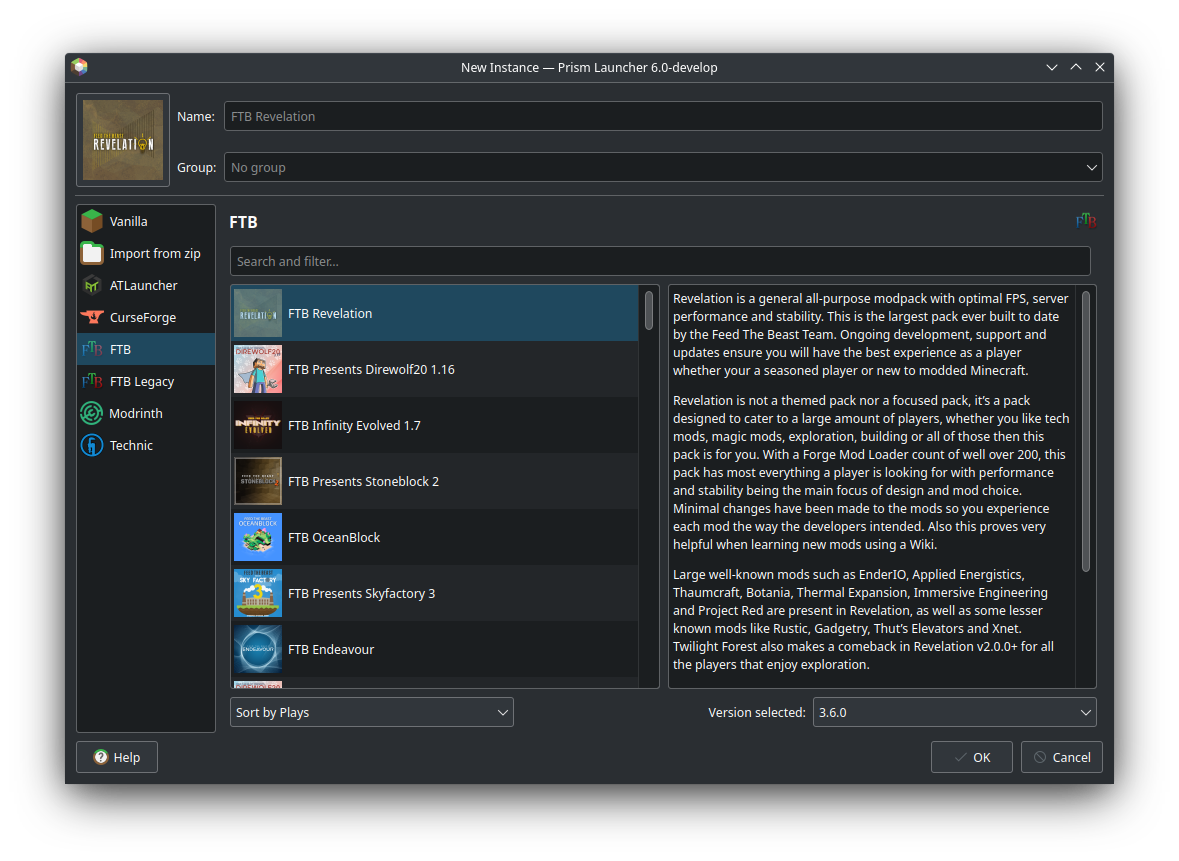Select FTB Presents Stoneblock 2 row
Viewport: 1179px width, 861px height.
435,481
